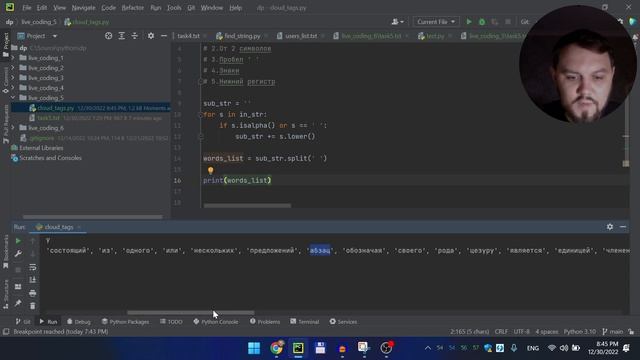This screenshot has width=640, height=360.
Task: Open the TODO tool window
Action: pyautogui.click(x=171, y=322)
